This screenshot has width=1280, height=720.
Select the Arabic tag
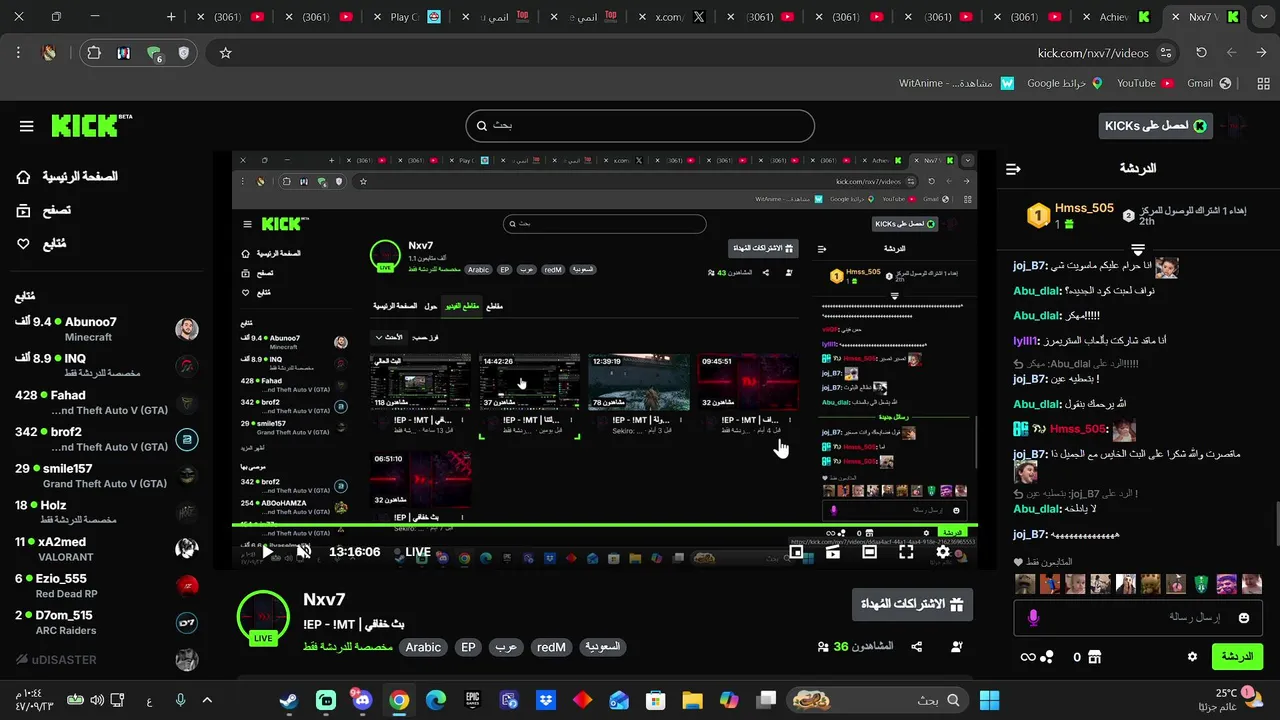pos(423,647)
